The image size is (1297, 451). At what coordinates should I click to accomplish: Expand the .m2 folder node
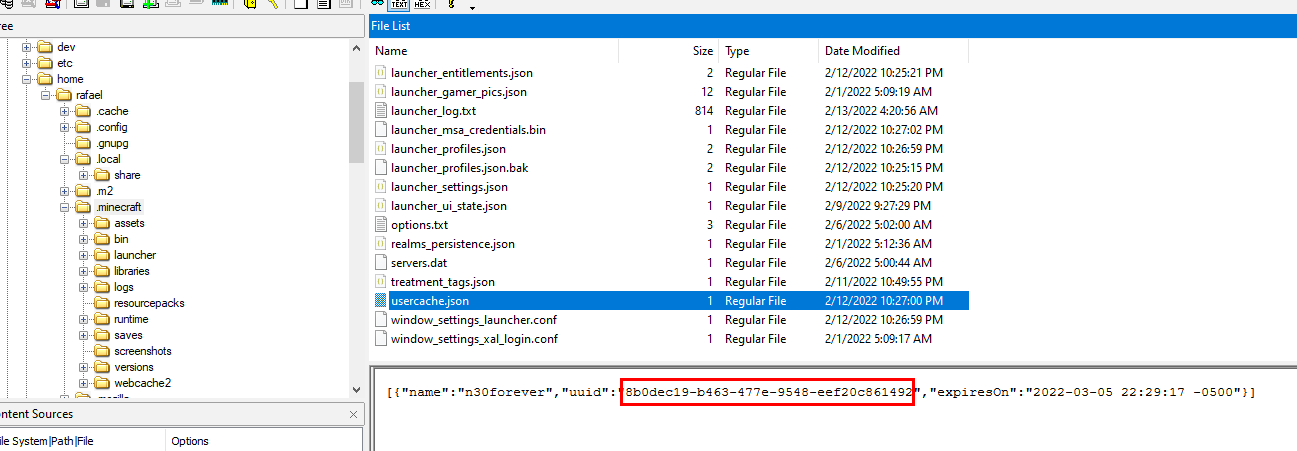[x=65, y=191]
